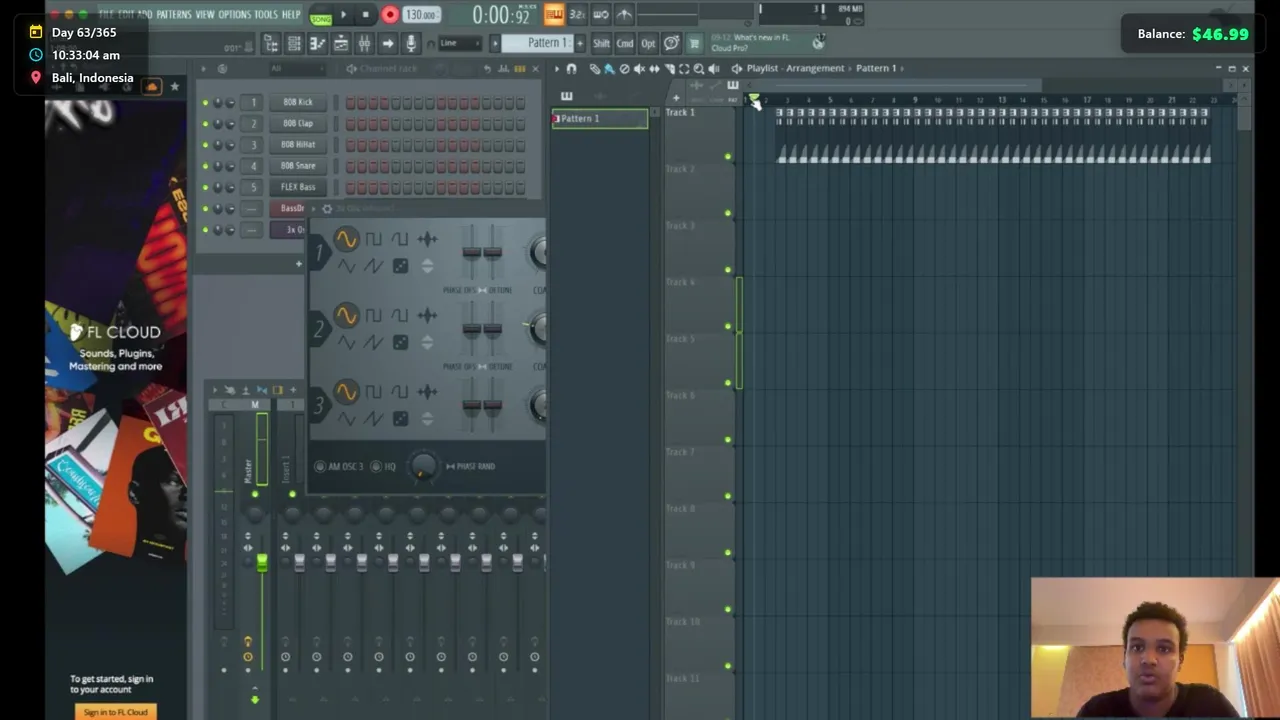Viewport: 1280px width, 720px height.
Task: Open the EDIT menu
Action: click(125, 15)
